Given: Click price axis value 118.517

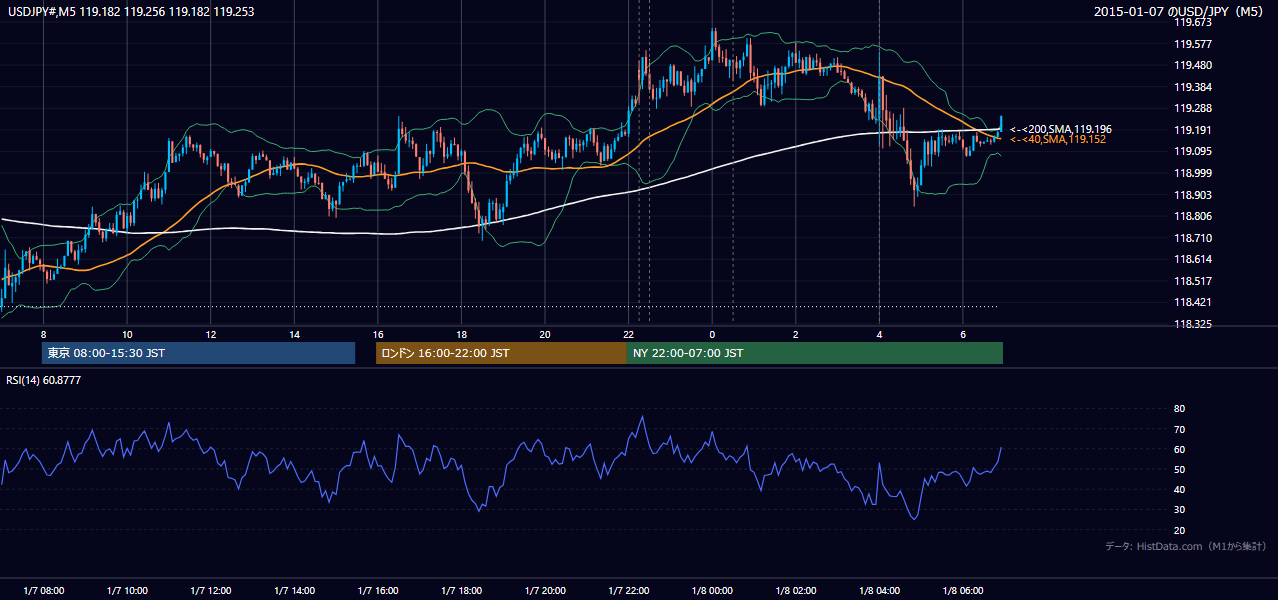Looking at the screenshot, I should [x=1192, y=281].
